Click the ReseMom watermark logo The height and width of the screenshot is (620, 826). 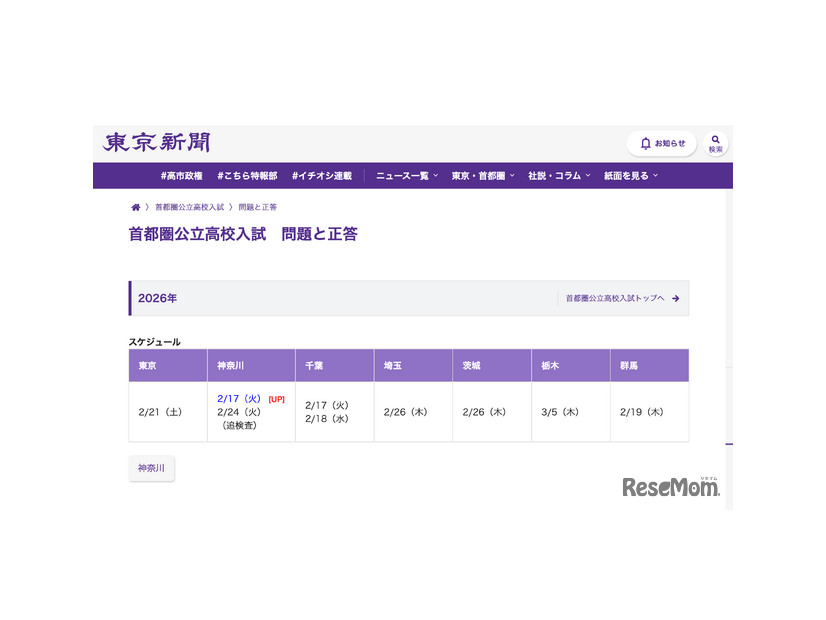pyautogui.click(x=670, y=487)
